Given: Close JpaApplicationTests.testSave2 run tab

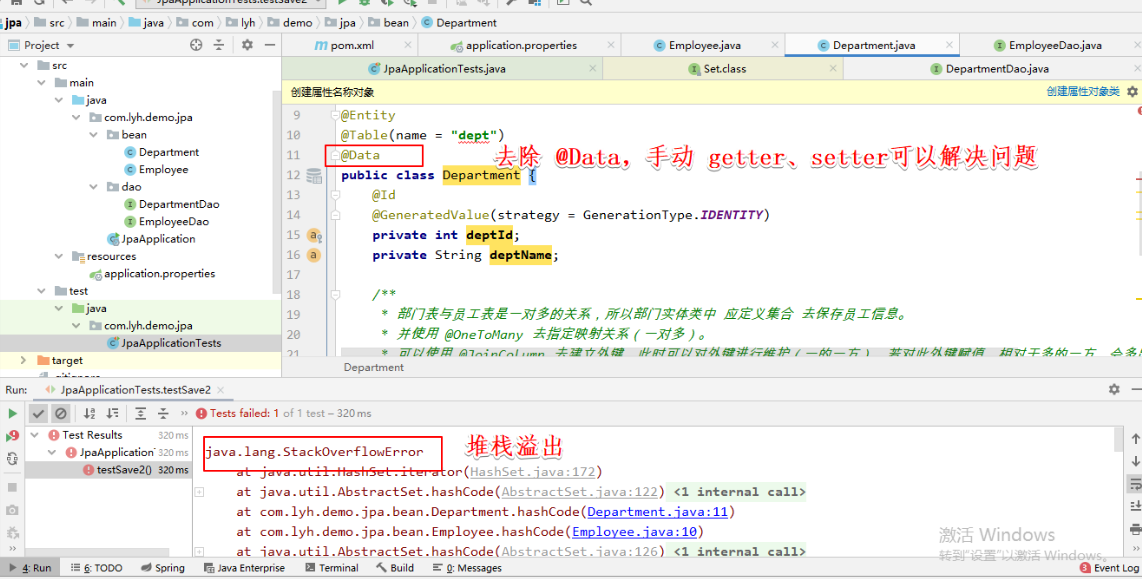Looking at the screenshot, I should tap(221, 390).
